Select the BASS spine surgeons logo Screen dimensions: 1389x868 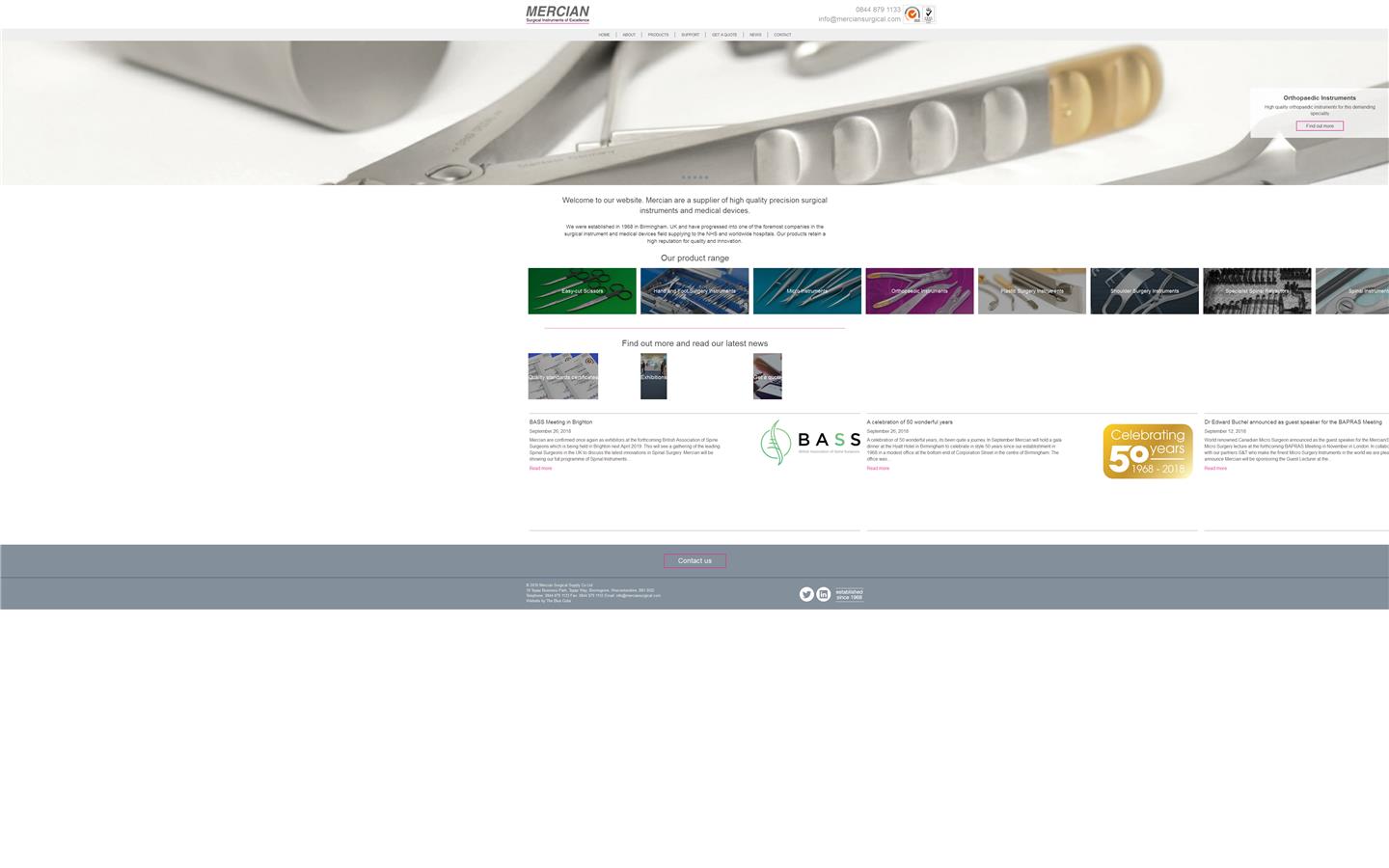pos(811,443)
